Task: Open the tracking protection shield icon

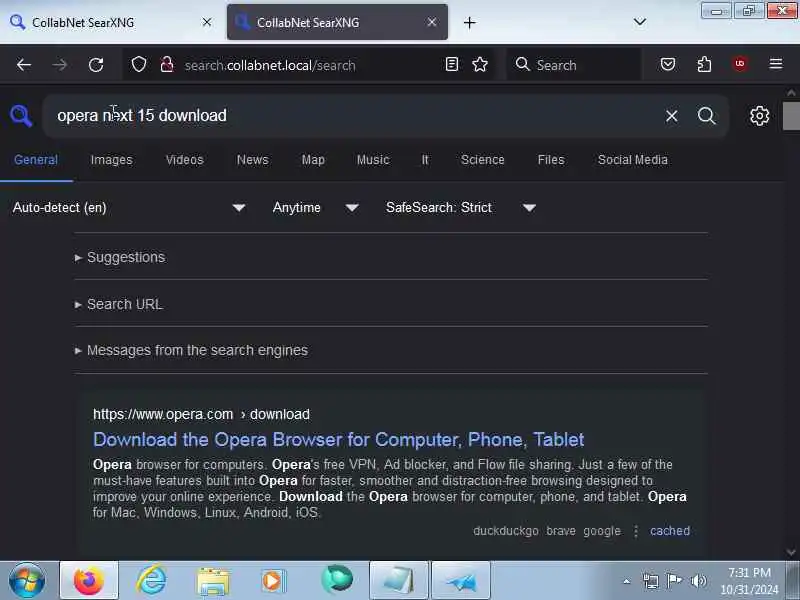Action: coord(139,65)
